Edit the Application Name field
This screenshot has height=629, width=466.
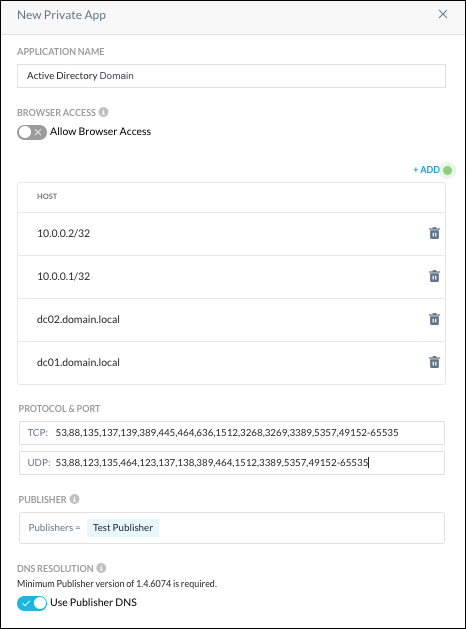click(x=231, y=76)
